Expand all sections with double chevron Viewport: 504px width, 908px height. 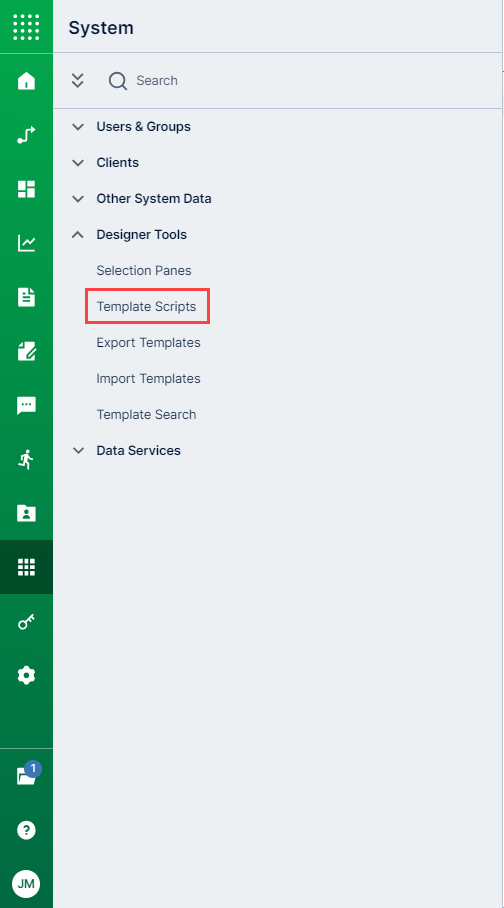point(78,80)
